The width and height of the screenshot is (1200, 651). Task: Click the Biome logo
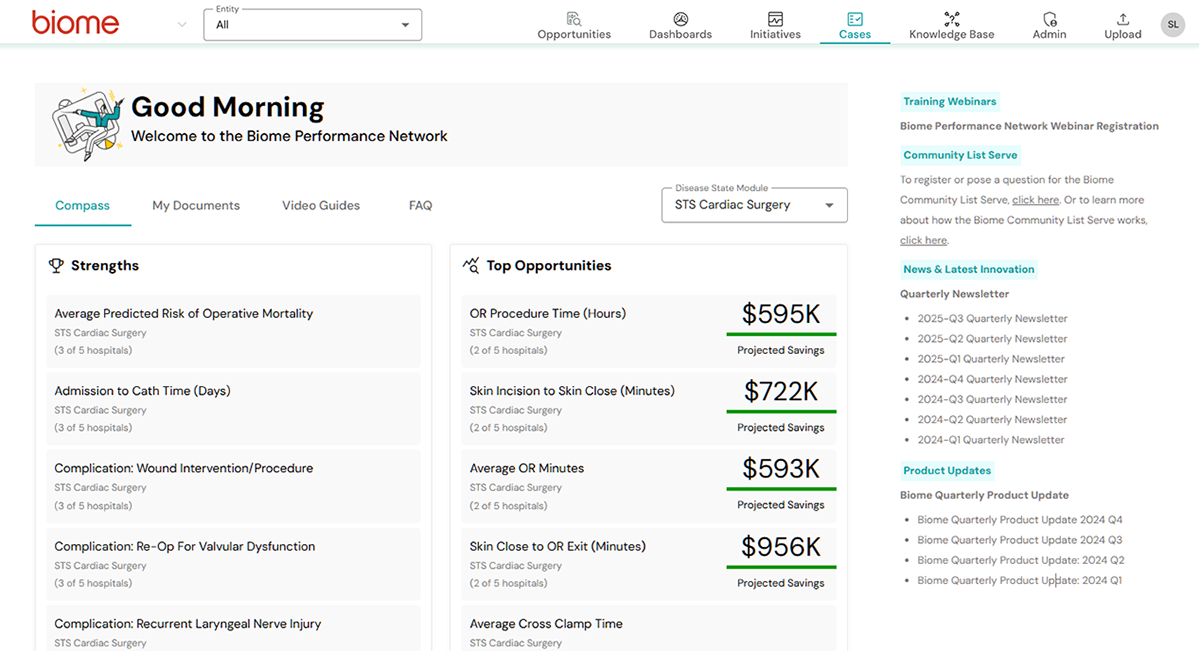coord(75,23)
